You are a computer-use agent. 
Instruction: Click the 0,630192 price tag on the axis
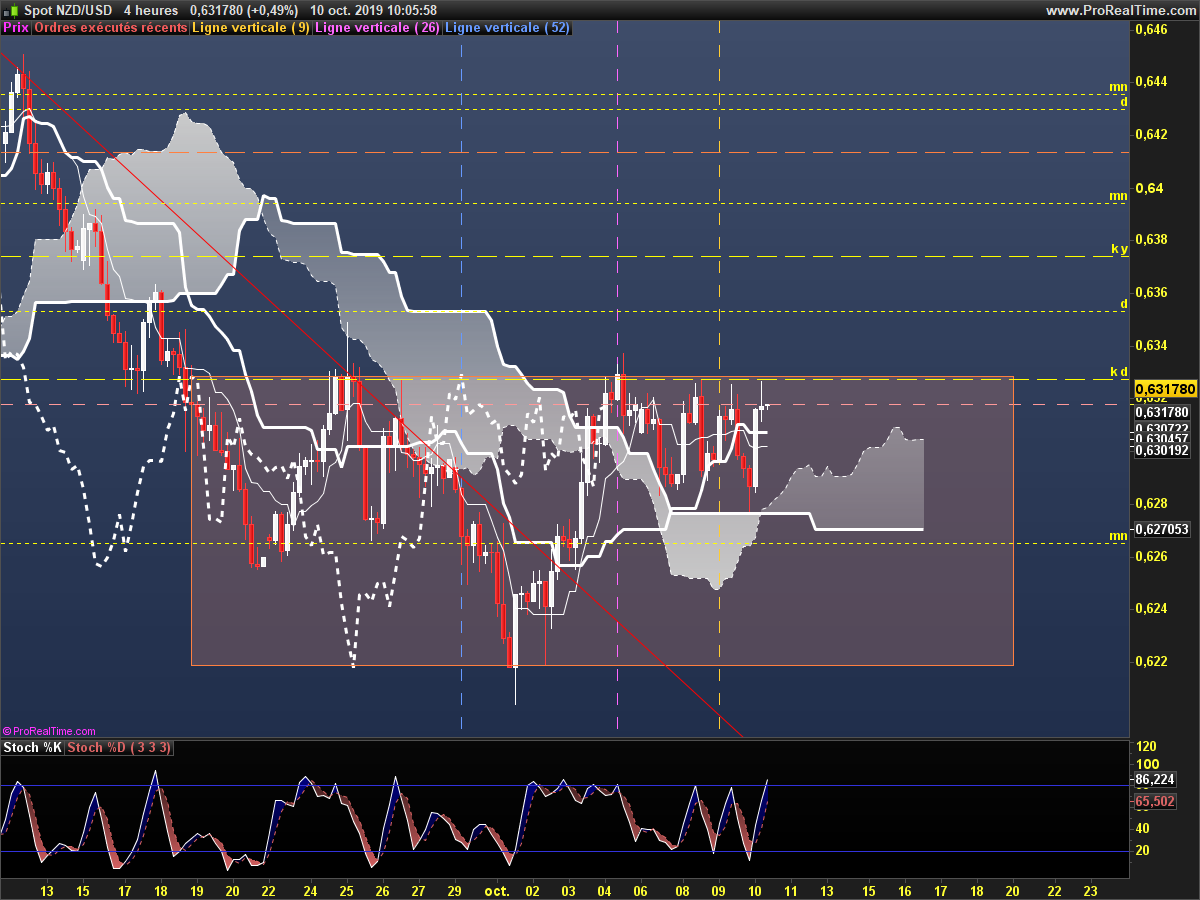(x=1162, y=450)
